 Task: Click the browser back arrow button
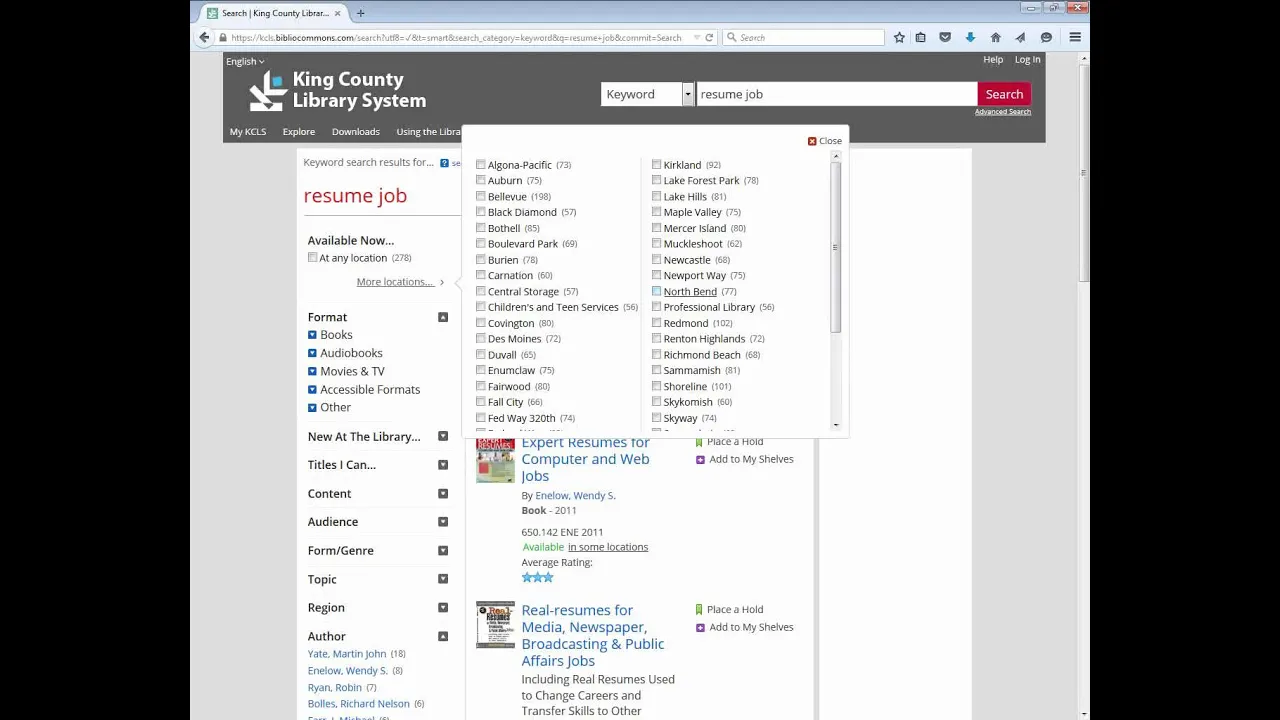204,37
